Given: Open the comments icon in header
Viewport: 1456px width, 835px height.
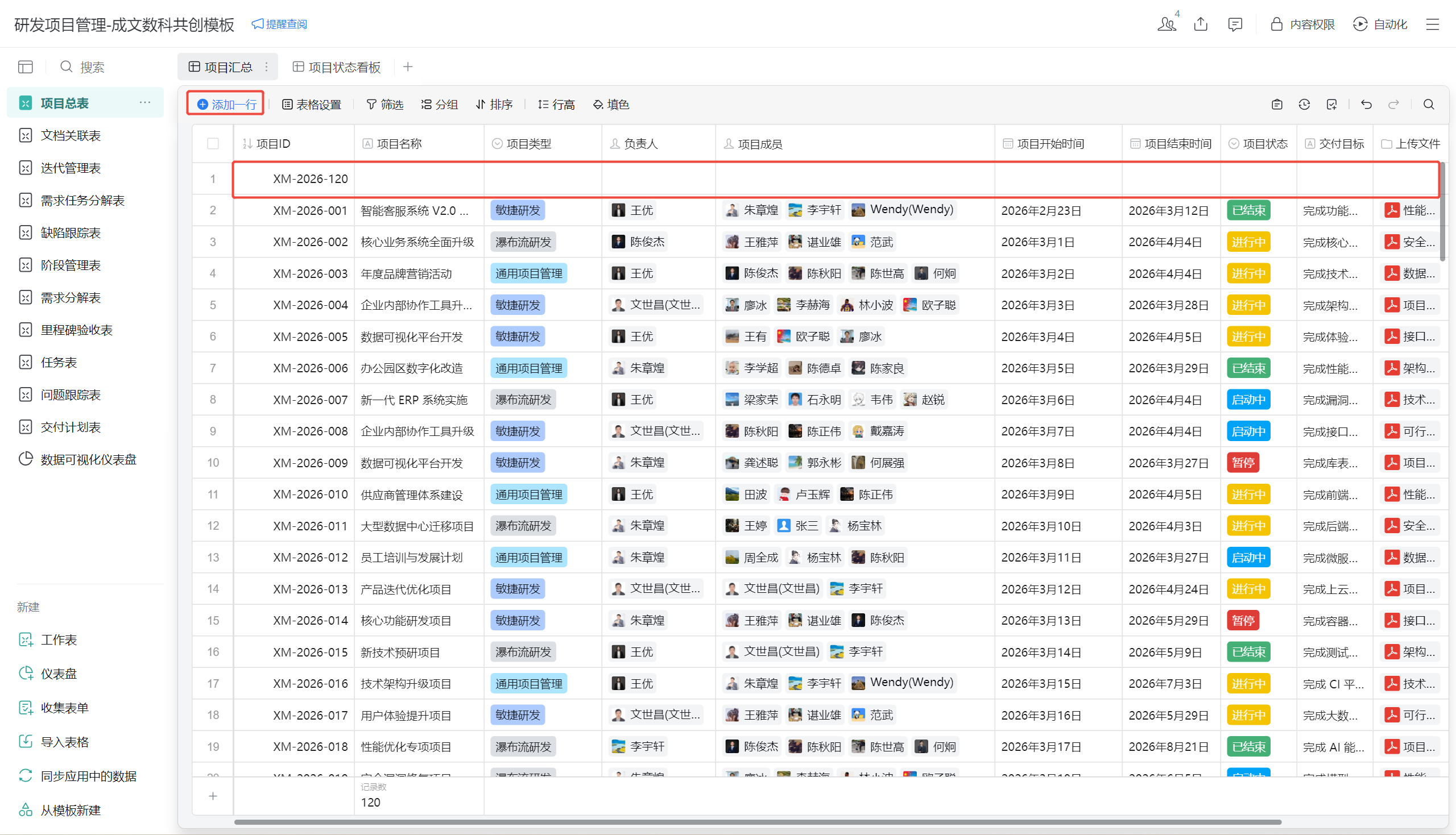Looking at the screenshot, I should pos(1235,24).
